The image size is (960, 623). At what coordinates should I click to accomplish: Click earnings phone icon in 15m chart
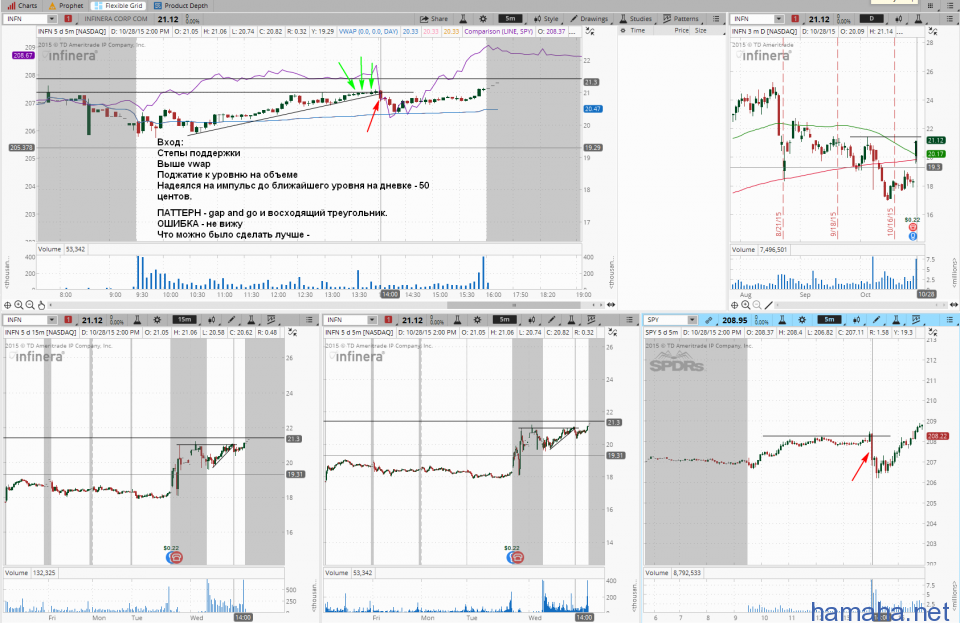click(x=175, y=558)
